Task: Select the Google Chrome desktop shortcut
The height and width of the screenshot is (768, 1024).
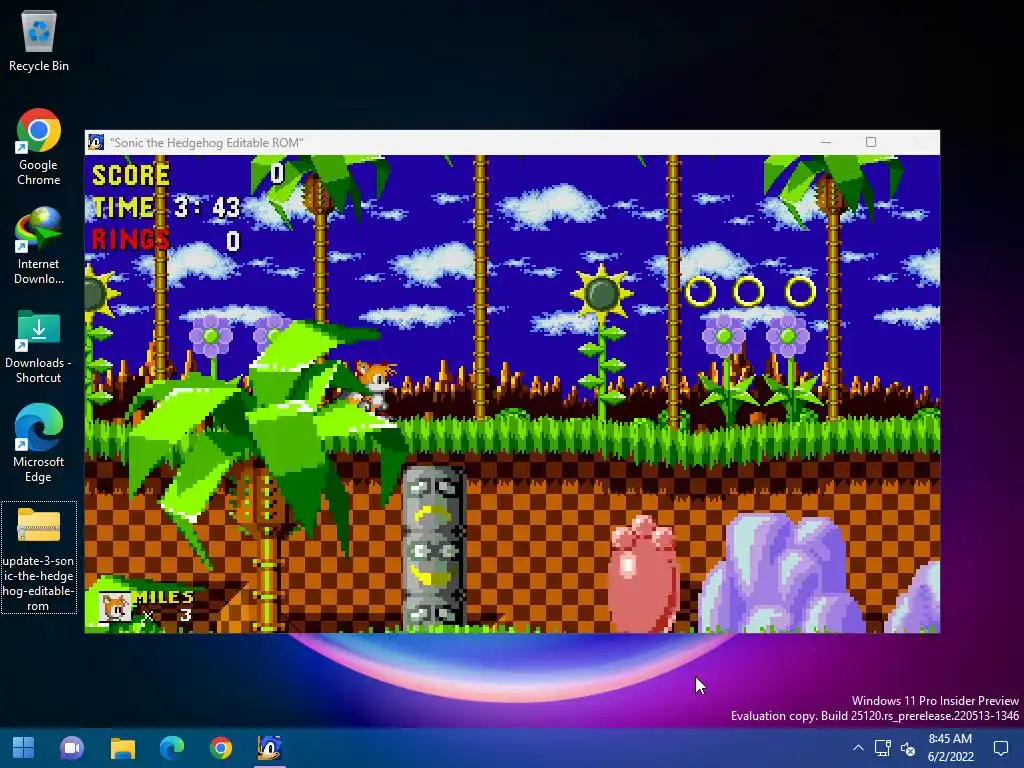Action: click(39, 147)
